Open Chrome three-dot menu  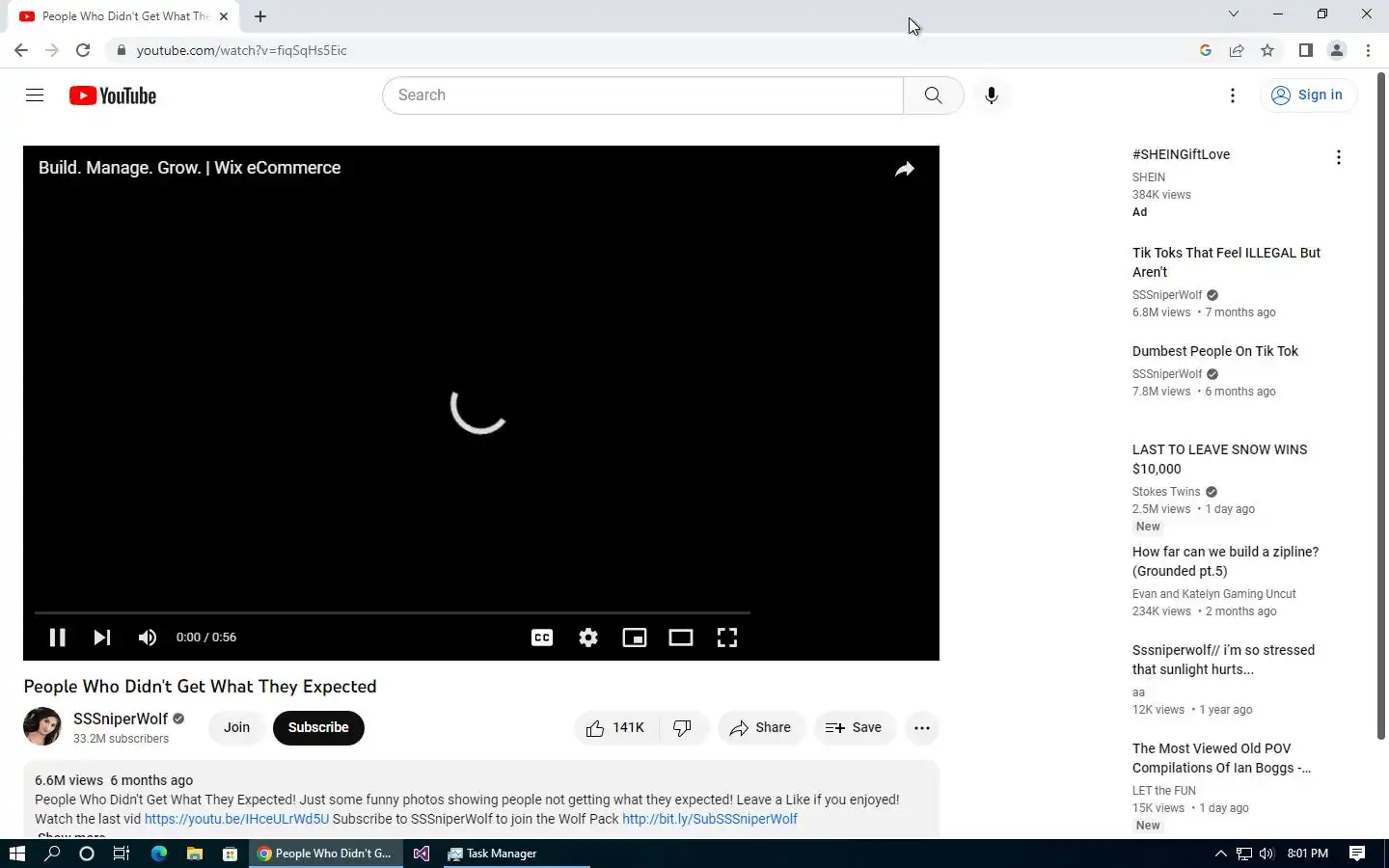[1368, 50]
